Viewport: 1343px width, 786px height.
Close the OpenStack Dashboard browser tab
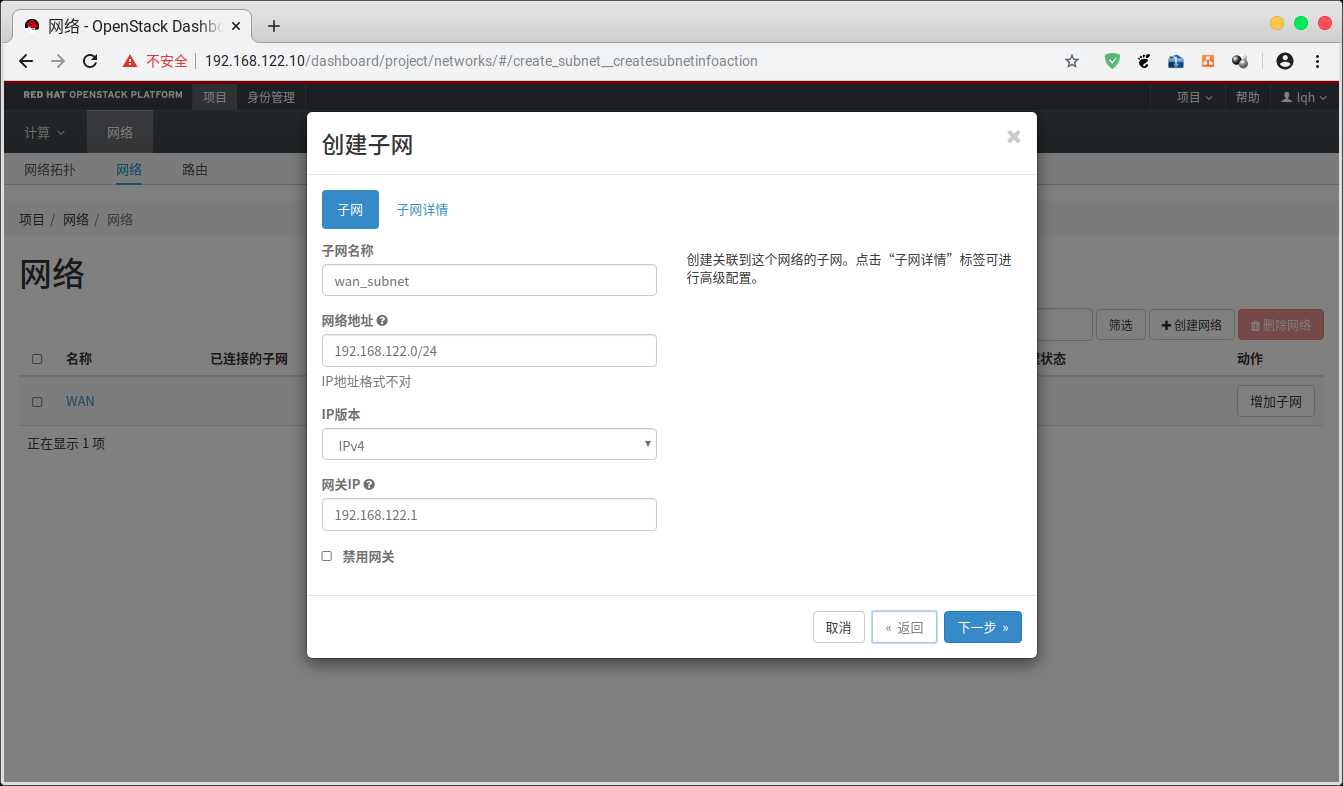point(237,26)
